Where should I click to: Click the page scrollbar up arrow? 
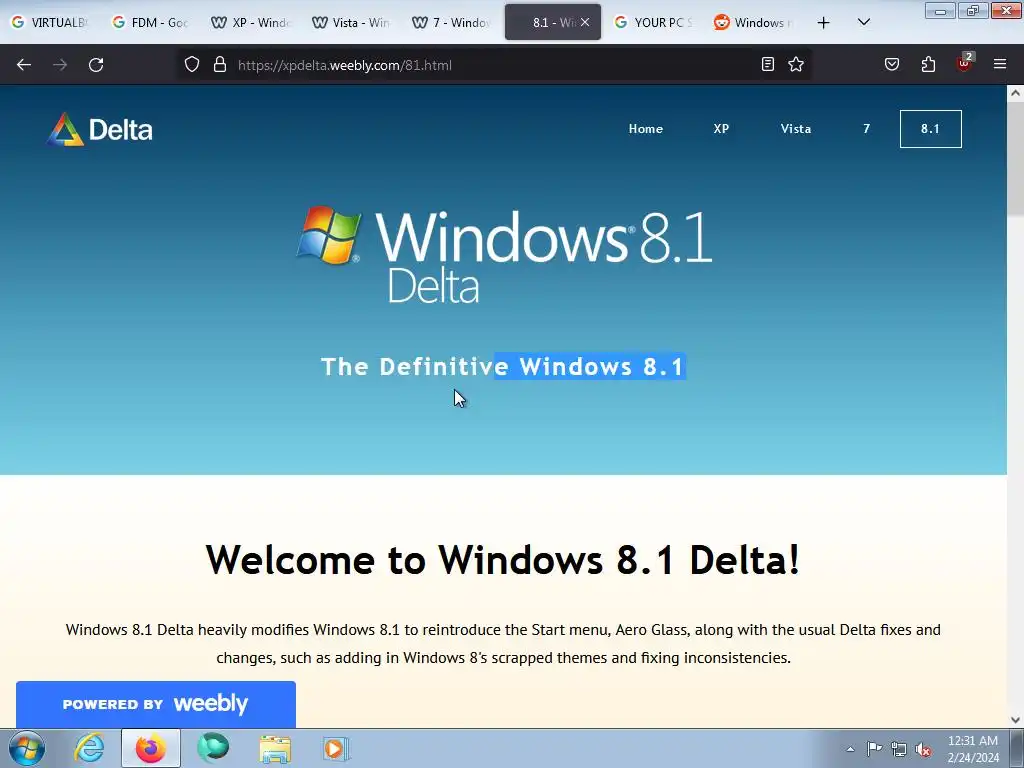[x=1015, y=93]
